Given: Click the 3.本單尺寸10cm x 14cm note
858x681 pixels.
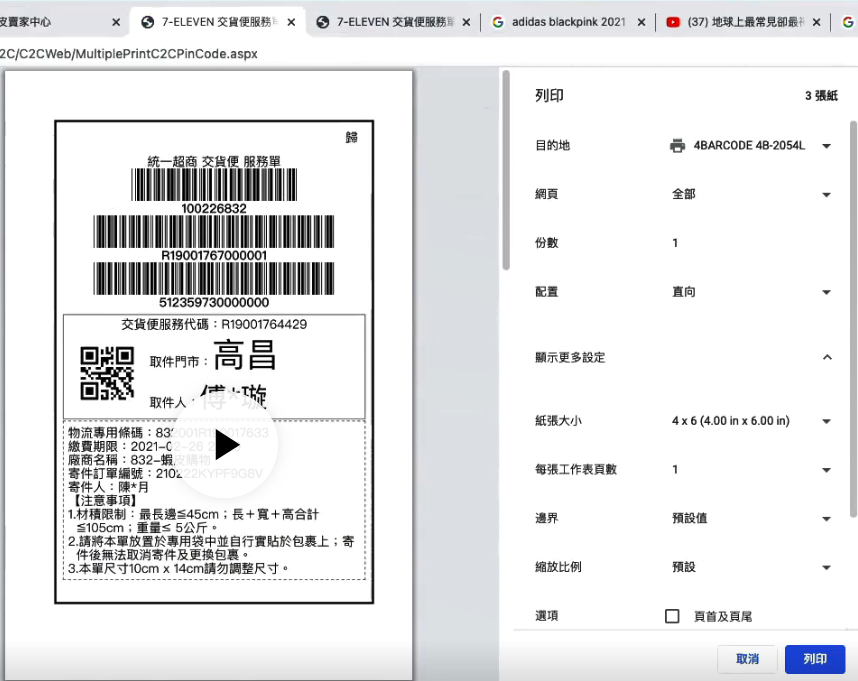Looking at the screenshot, I should (x=178, y=568).
